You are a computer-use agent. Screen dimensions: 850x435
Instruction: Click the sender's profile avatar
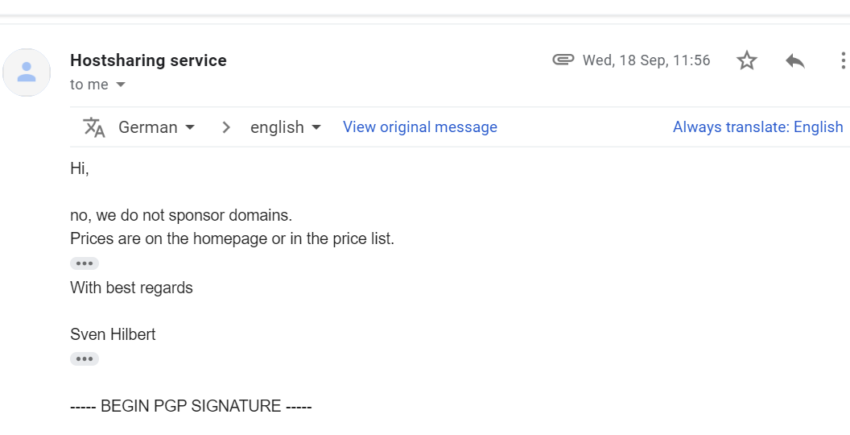pos(27,72)
